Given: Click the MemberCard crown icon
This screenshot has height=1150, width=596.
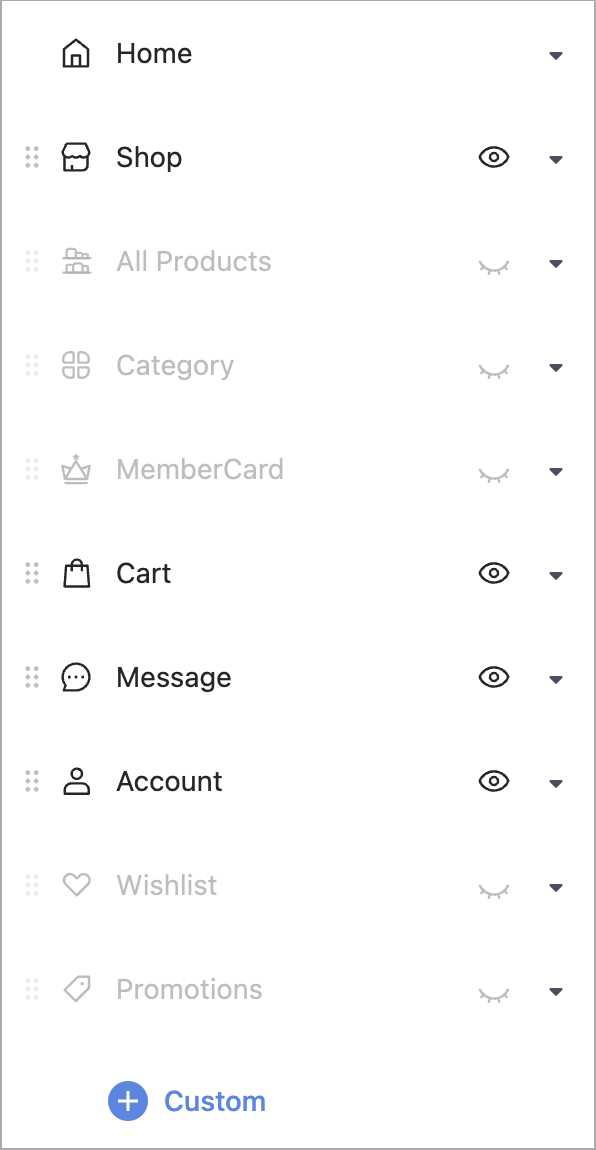Looking at the screenshot, I should [76, 469].
